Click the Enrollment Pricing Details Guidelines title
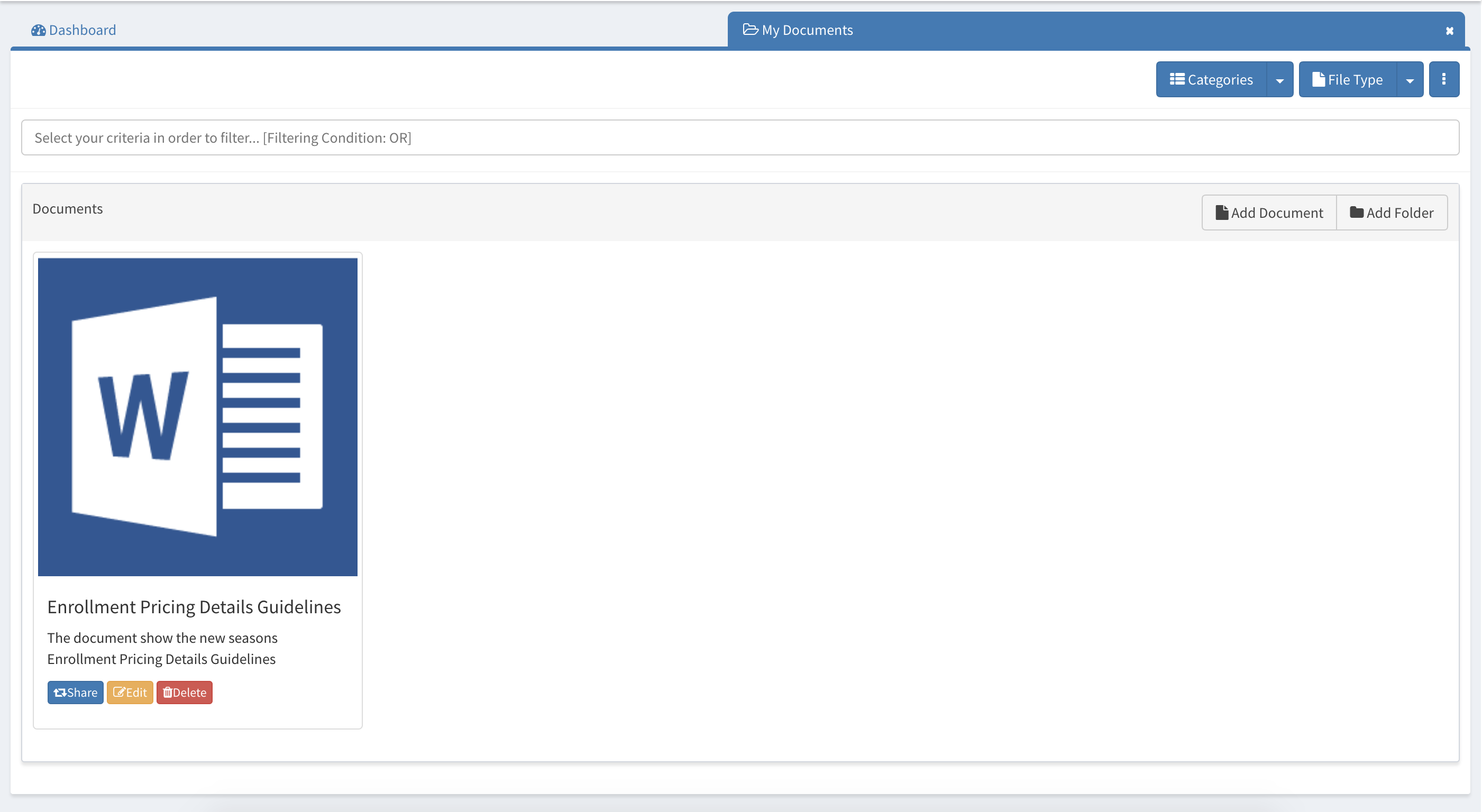1482x812 pixels. pyautogui.click(x=194, y=607)
